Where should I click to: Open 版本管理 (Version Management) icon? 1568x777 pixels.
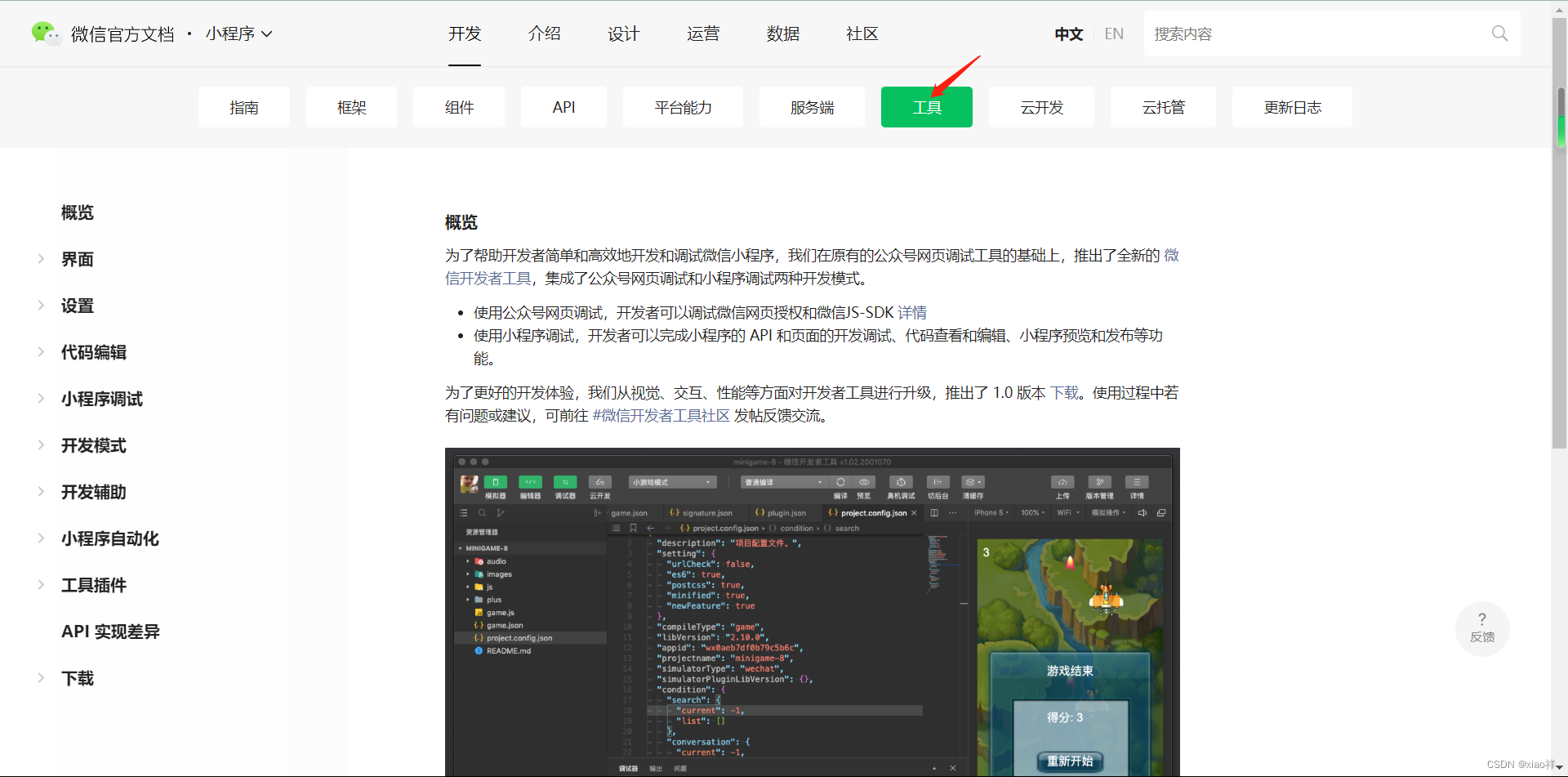click(x=1098, y=482)
